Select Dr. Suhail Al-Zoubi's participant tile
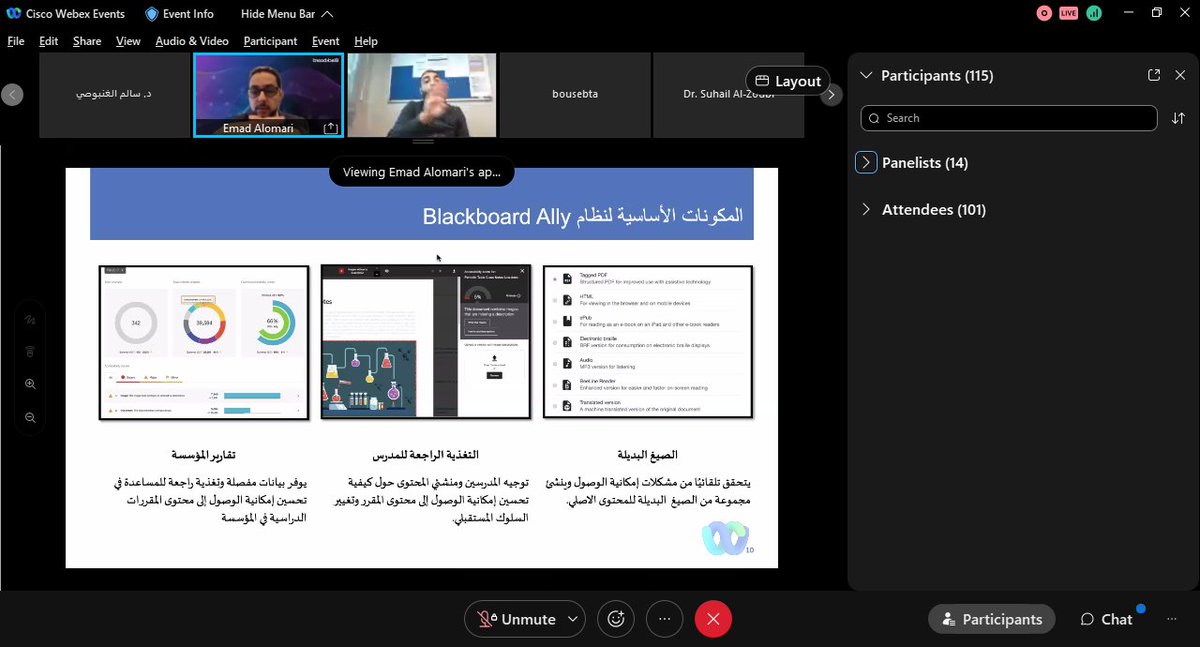1200x647 pixels. (x=728, y=95)
